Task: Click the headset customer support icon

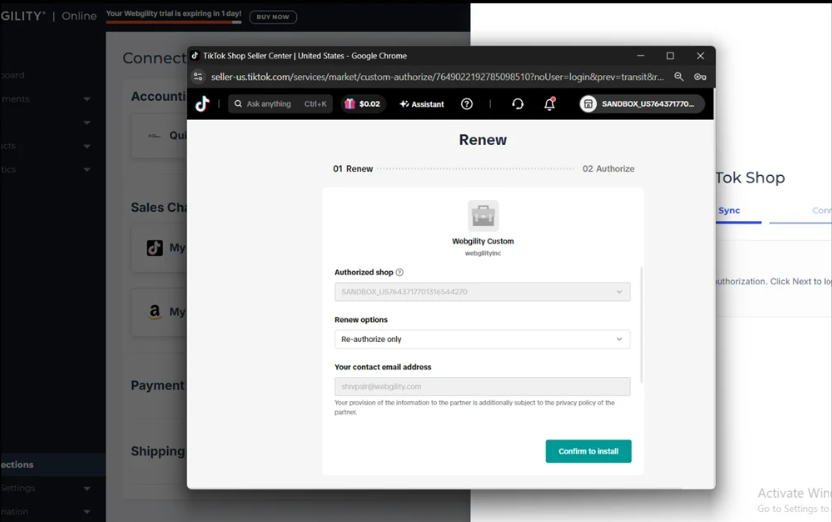Action: (x=517, y=104)
